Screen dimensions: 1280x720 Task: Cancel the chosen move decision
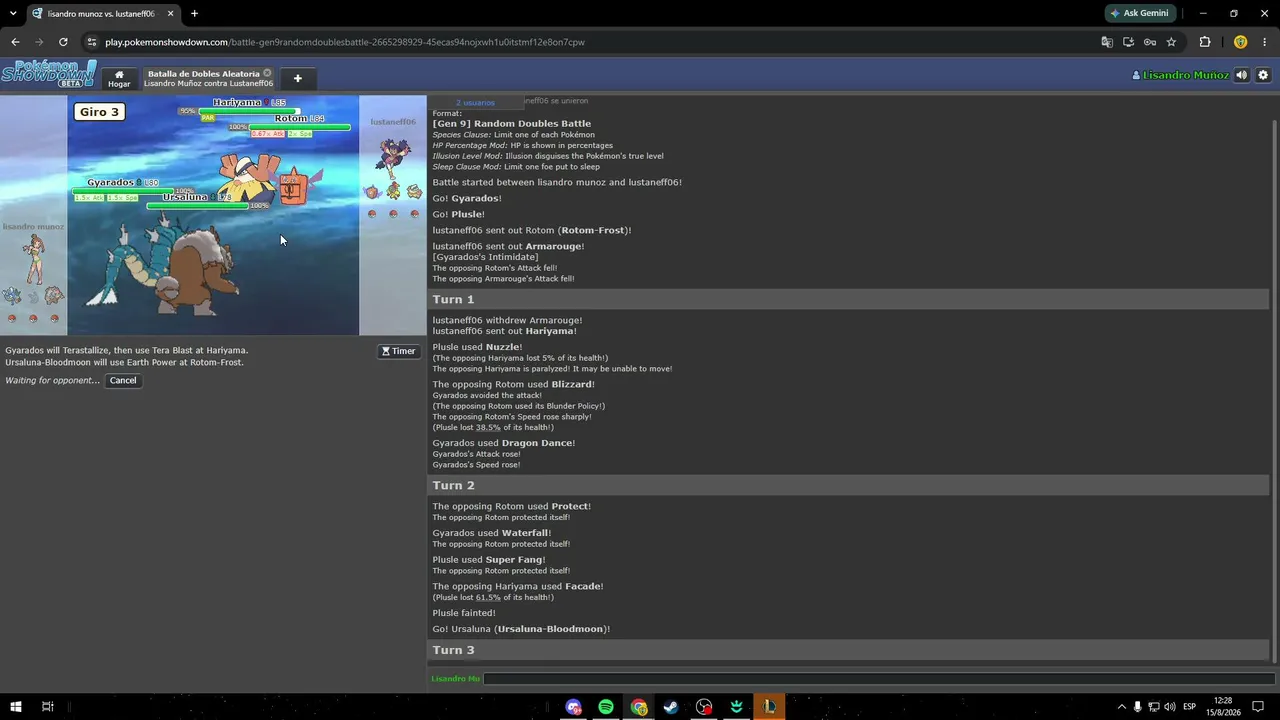(123, 380)
